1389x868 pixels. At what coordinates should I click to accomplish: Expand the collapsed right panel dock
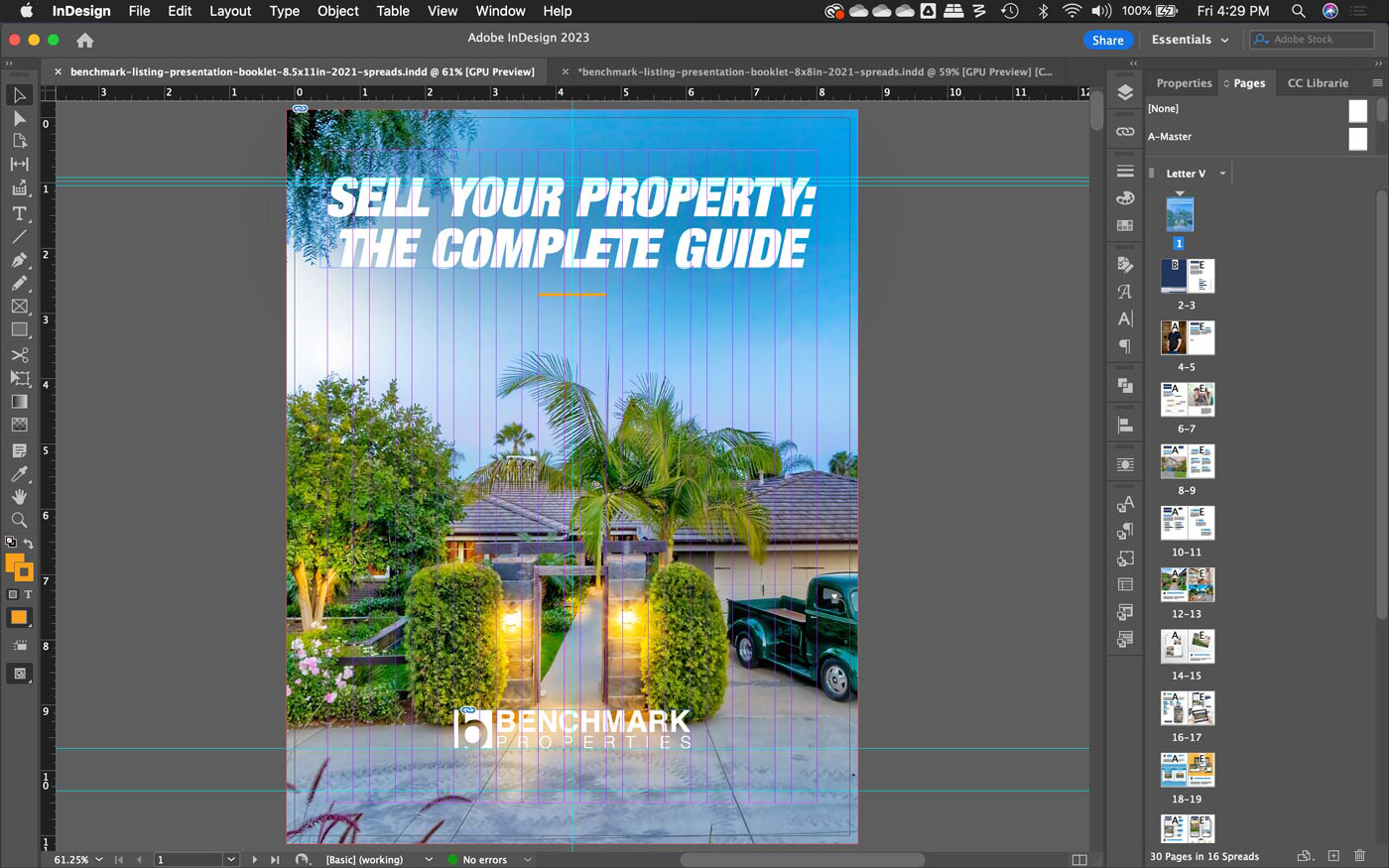click(1133, 62)
